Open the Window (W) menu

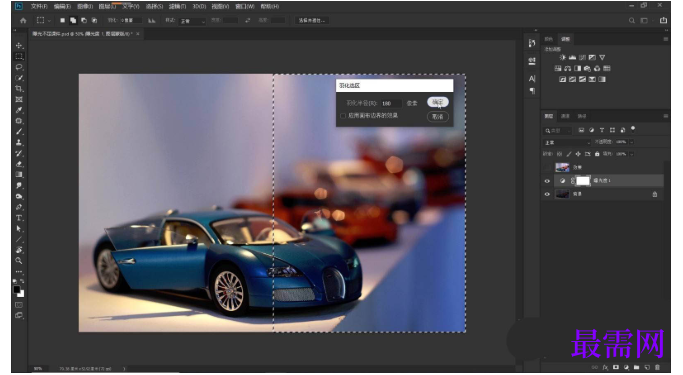245,7
